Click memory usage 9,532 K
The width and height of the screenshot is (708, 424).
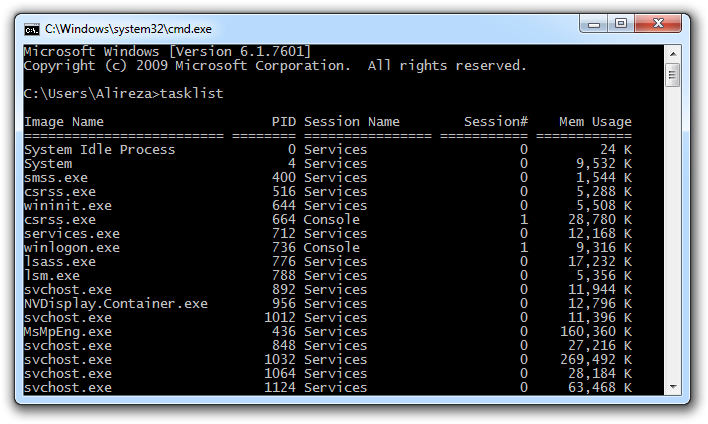(x=604, y=163)
